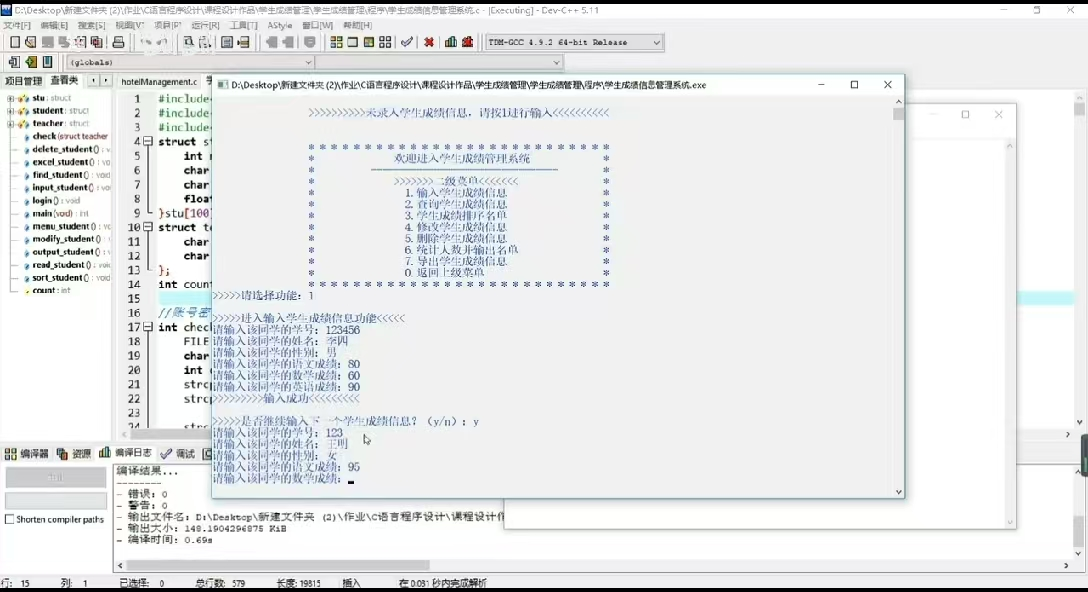Click the New file toolbar icon
The width and height of the screenshot is (1088, 592).
14,42
